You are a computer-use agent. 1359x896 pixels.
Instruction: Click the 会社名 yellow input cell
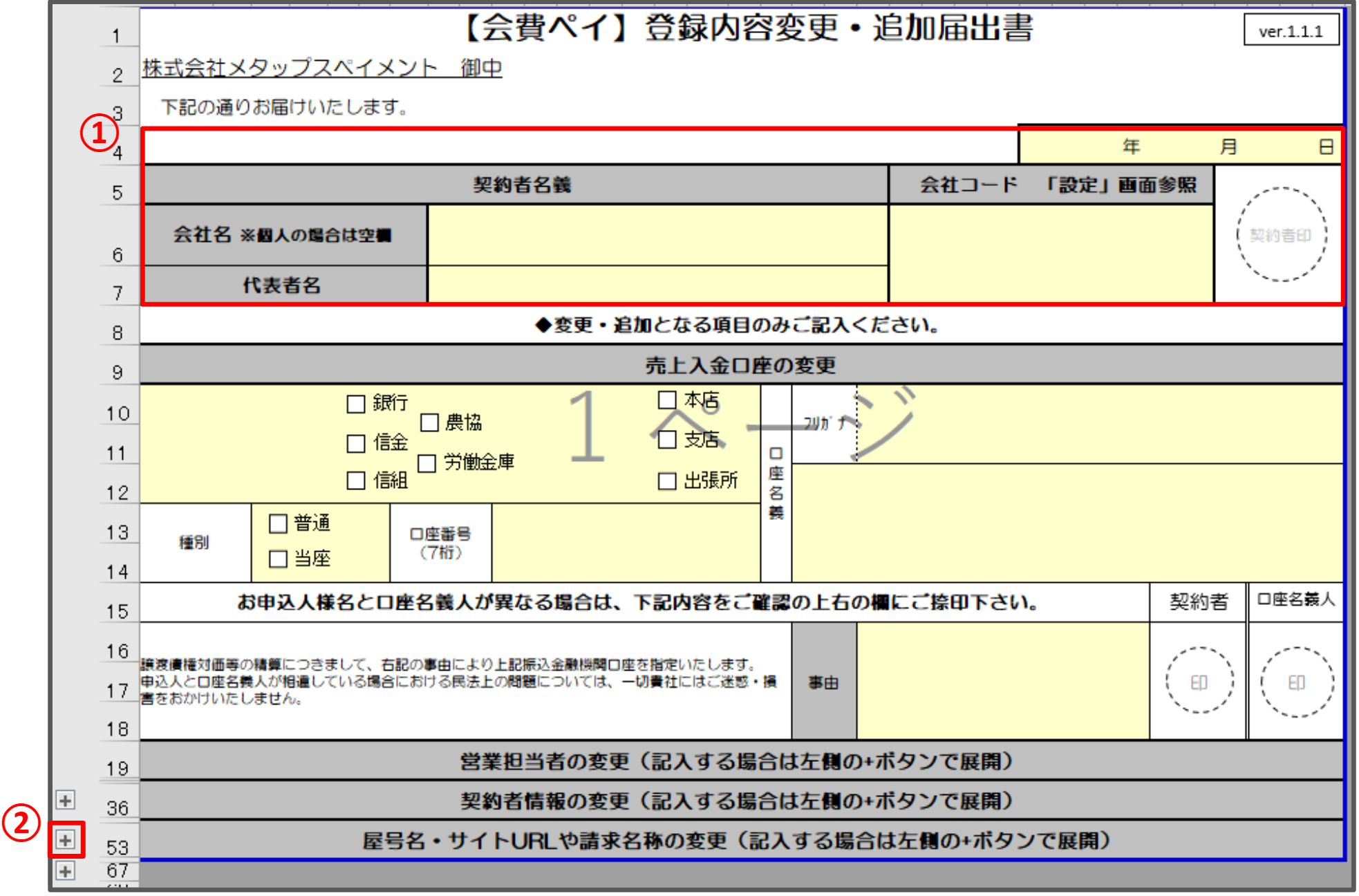click(x=657, y=235)
